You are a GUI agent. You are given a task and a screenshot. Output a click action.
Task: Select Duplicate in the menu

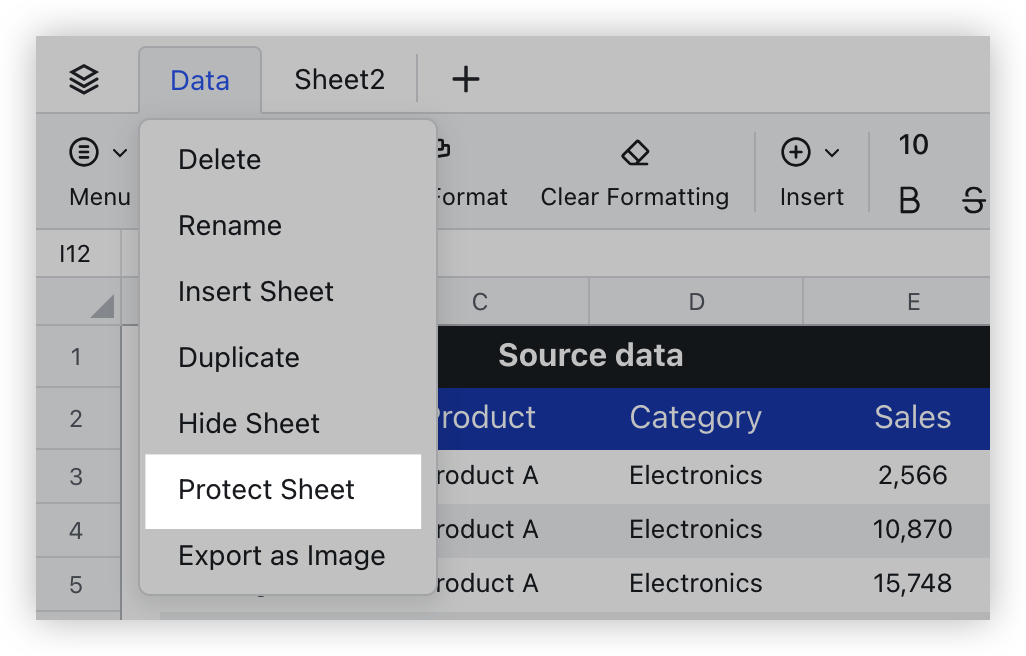pyautogui.click(x=238, y=357)
